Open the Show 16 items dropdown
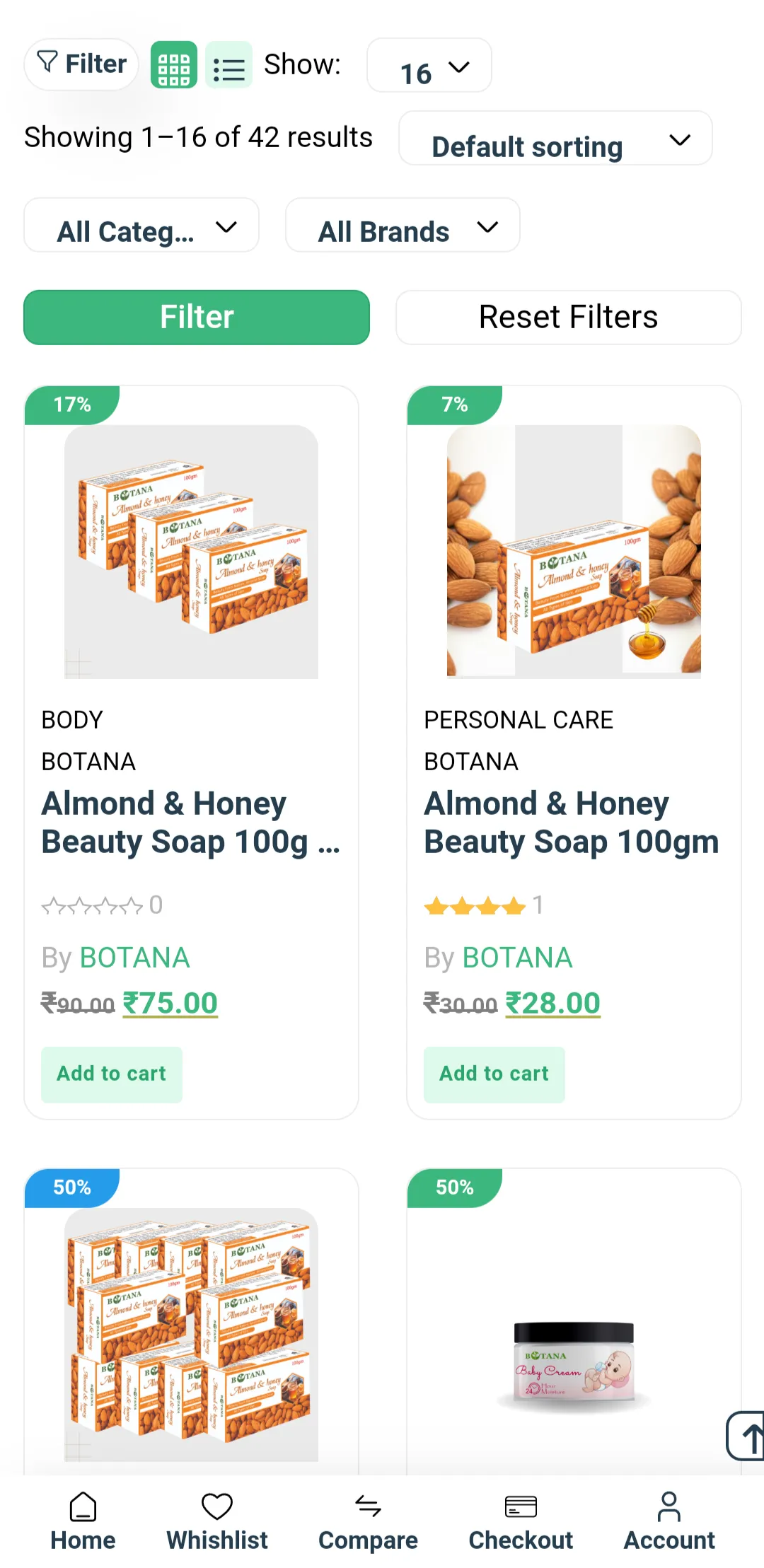 [x=429, y=66]
